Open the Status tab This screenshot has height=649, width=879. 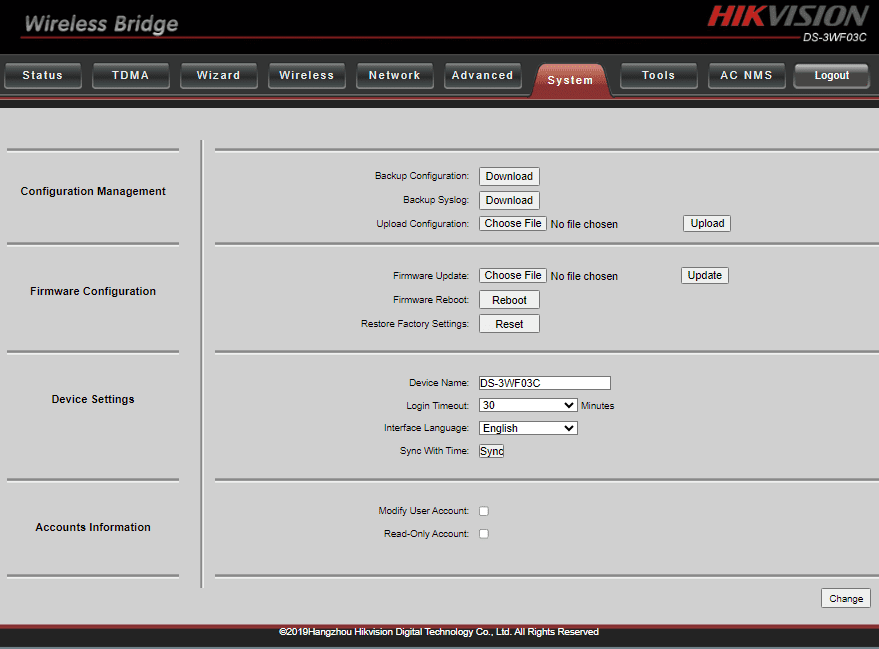[42, 76]
